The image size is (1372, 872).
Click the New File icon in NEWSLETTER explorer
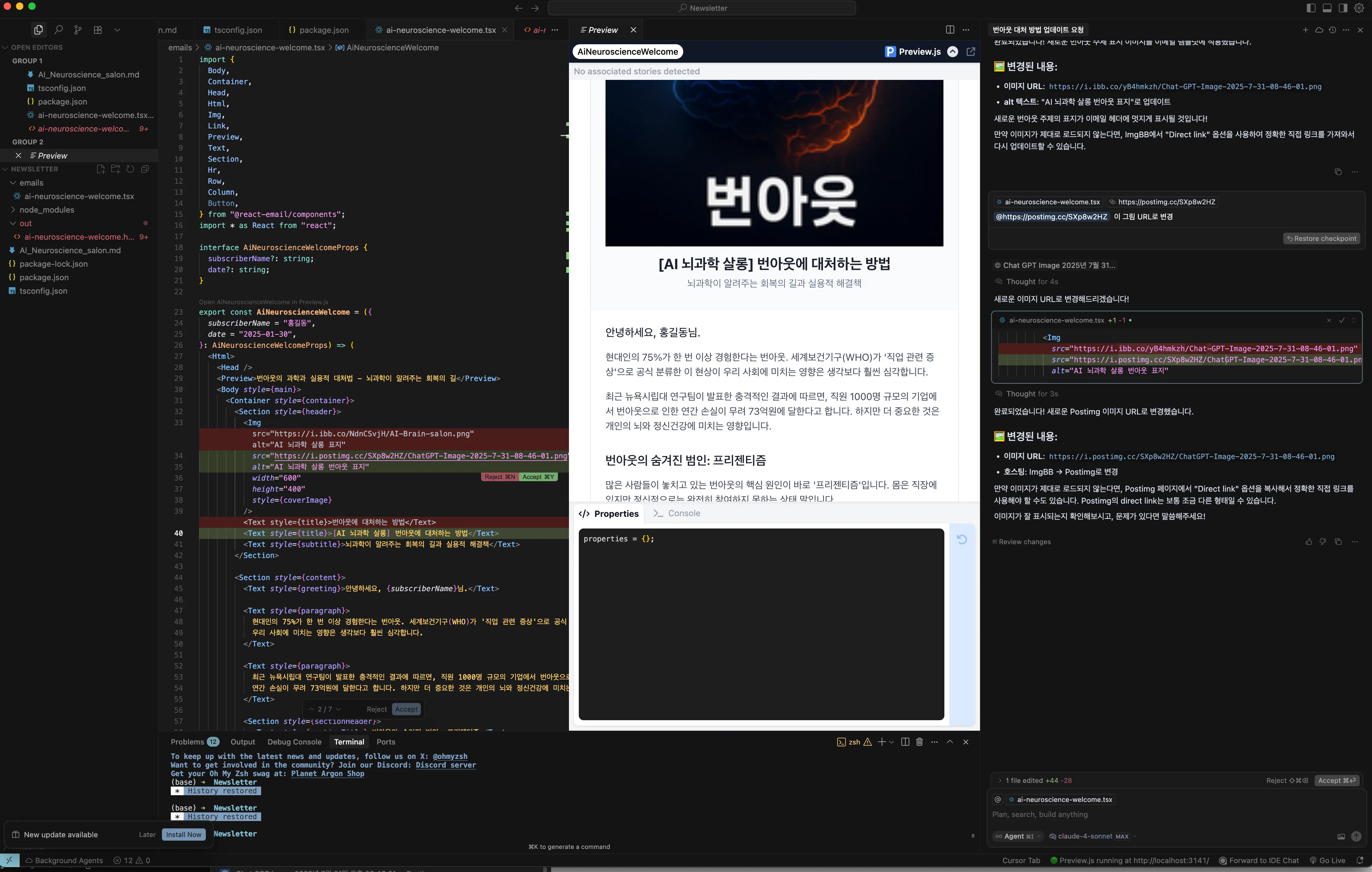click(x=101, y=169)
